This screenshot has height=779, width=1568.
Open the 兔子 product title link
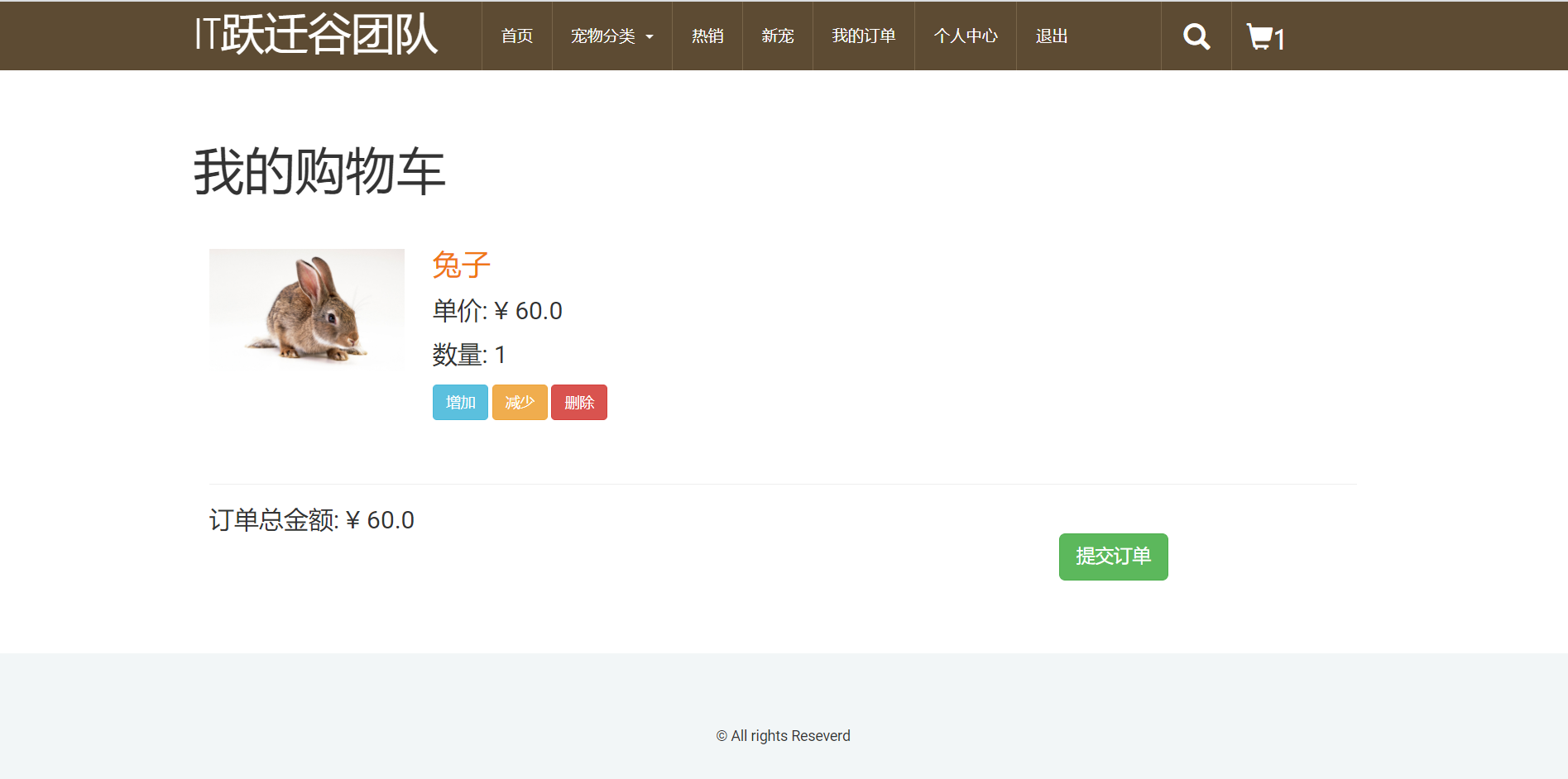[x=462, y=265]
